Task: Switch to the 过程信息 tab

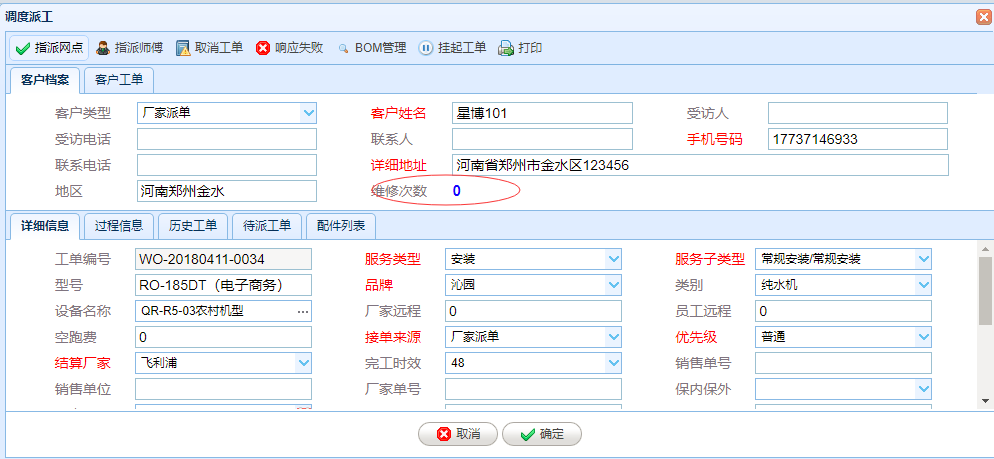Action: tap(119, 226)
